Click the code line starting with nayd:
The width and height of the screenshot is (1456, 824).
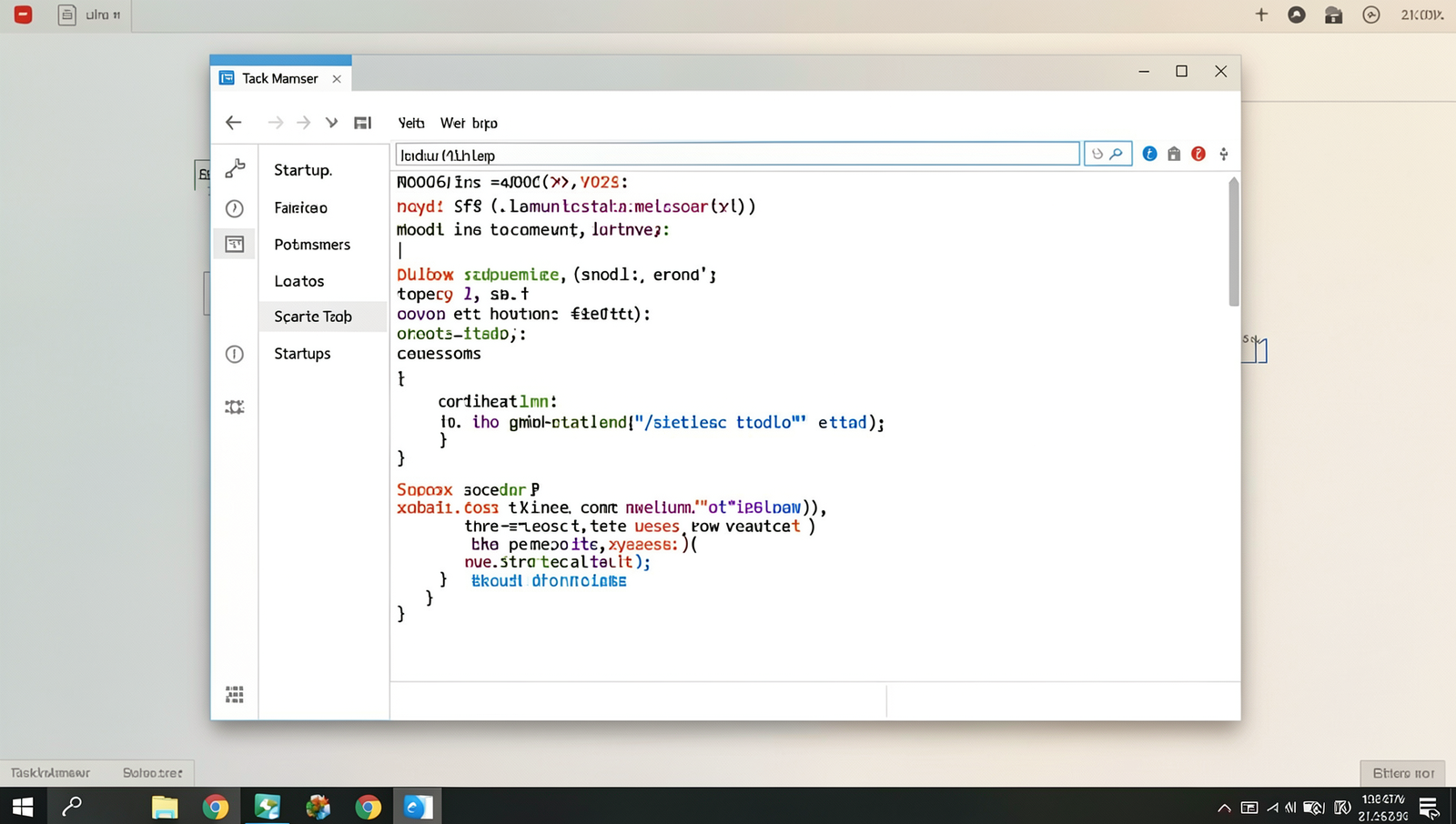576,206
